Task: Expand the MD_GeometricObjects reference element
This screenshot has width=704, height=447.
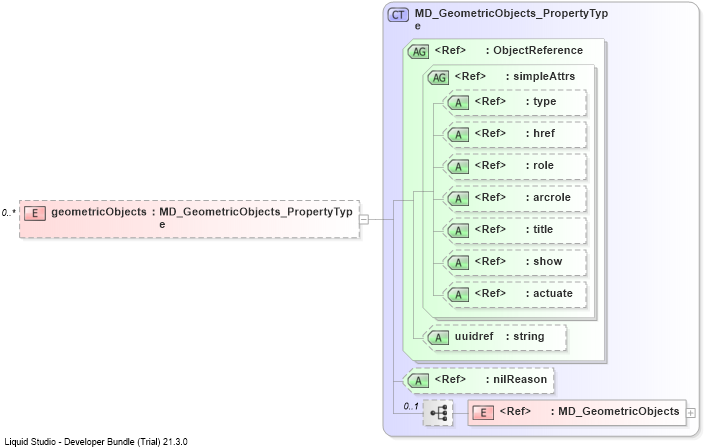Action: tap(691, 412)
